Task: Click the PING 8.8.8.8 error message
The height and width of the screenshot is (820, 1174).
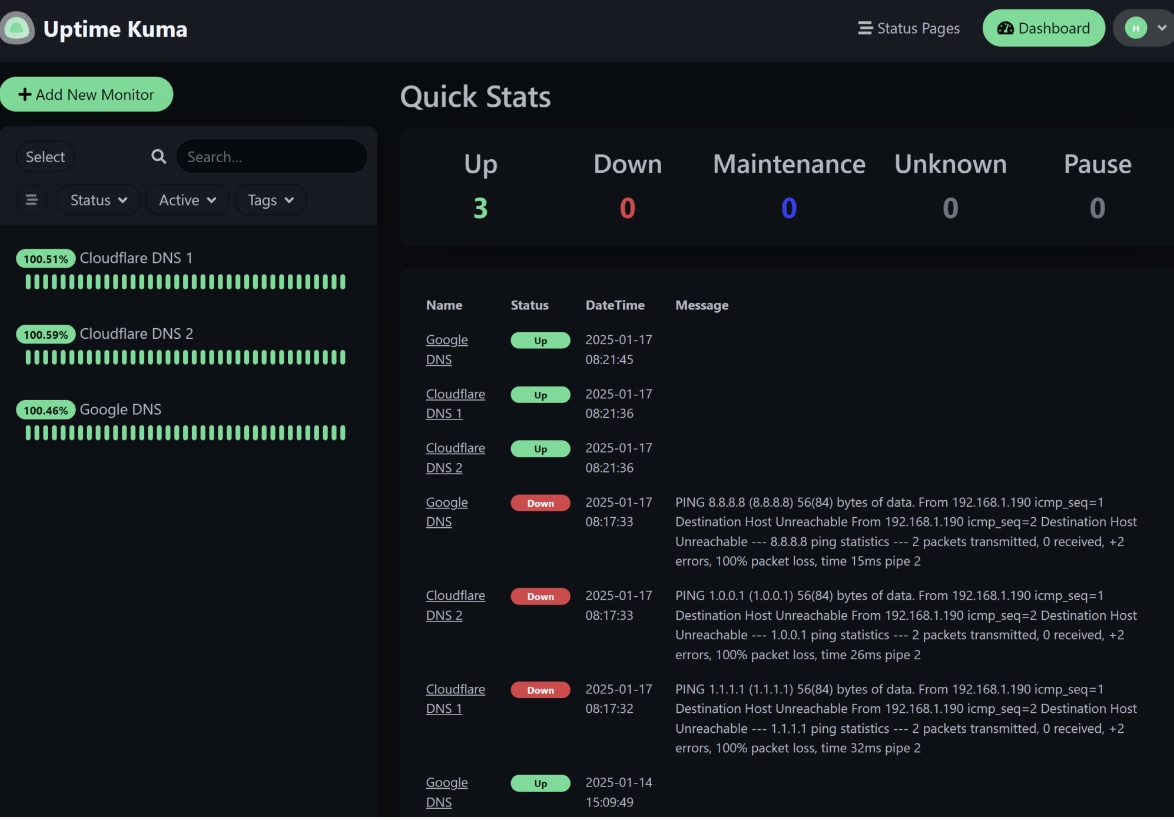Action: pos(906,532)
